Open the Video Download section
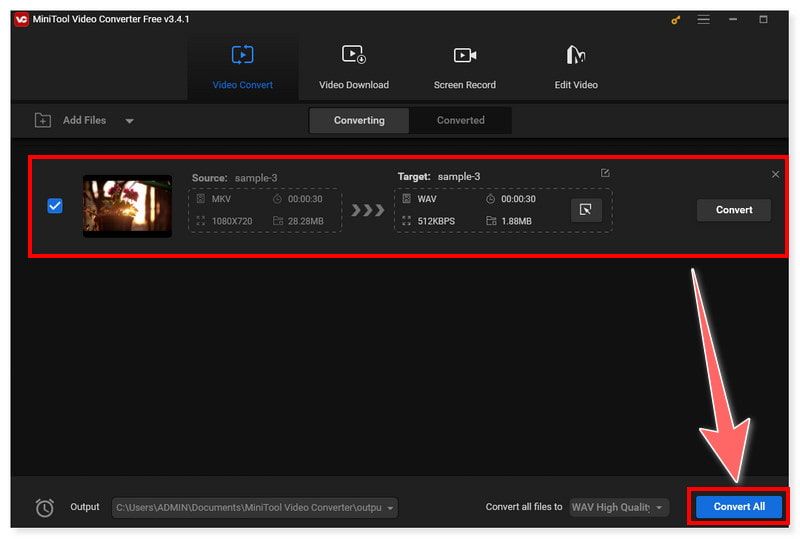 pyautogui.click(x=353, y=67)
